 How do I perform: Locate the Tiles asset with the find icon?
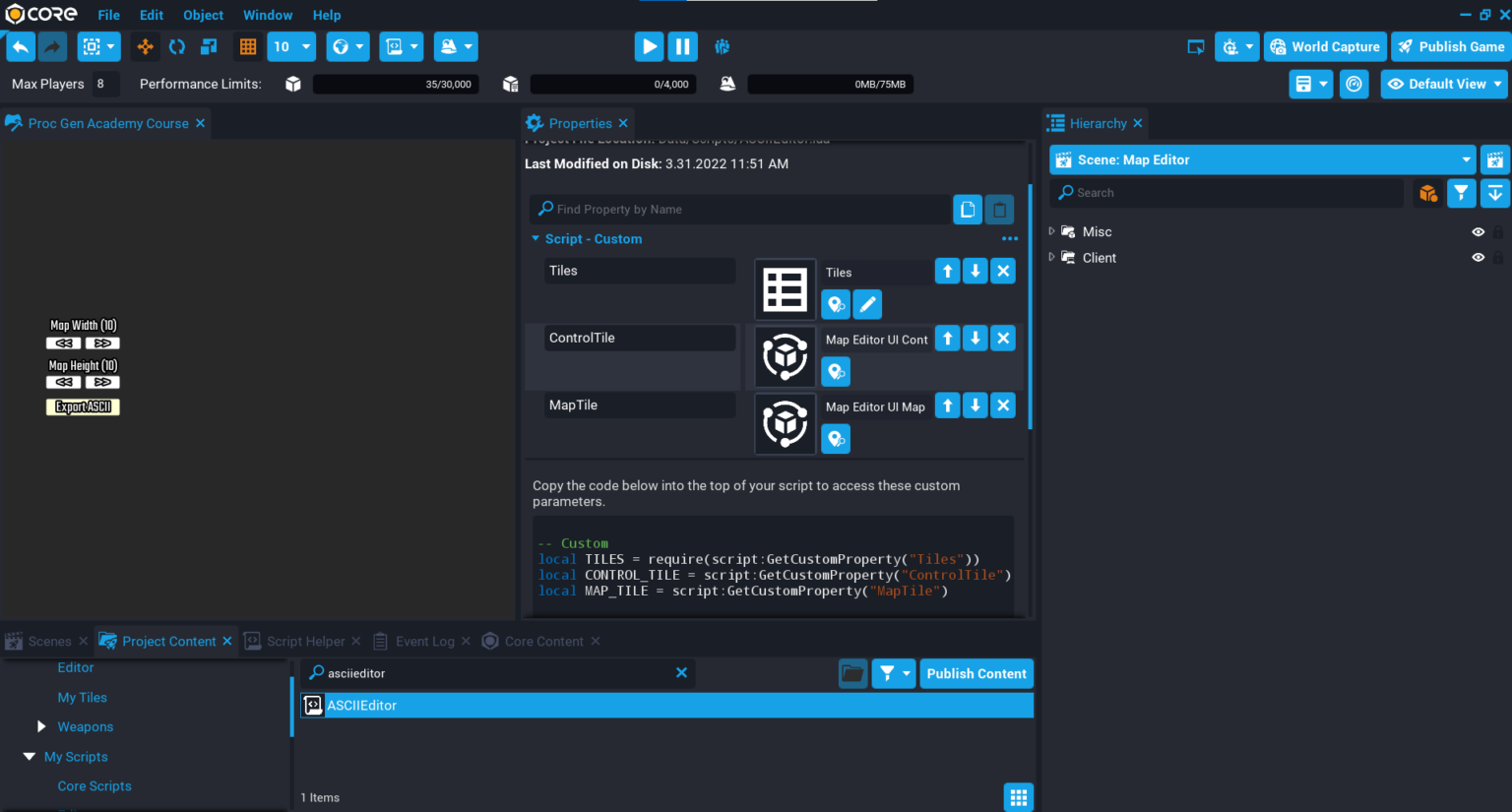click(x=836, y=304)
